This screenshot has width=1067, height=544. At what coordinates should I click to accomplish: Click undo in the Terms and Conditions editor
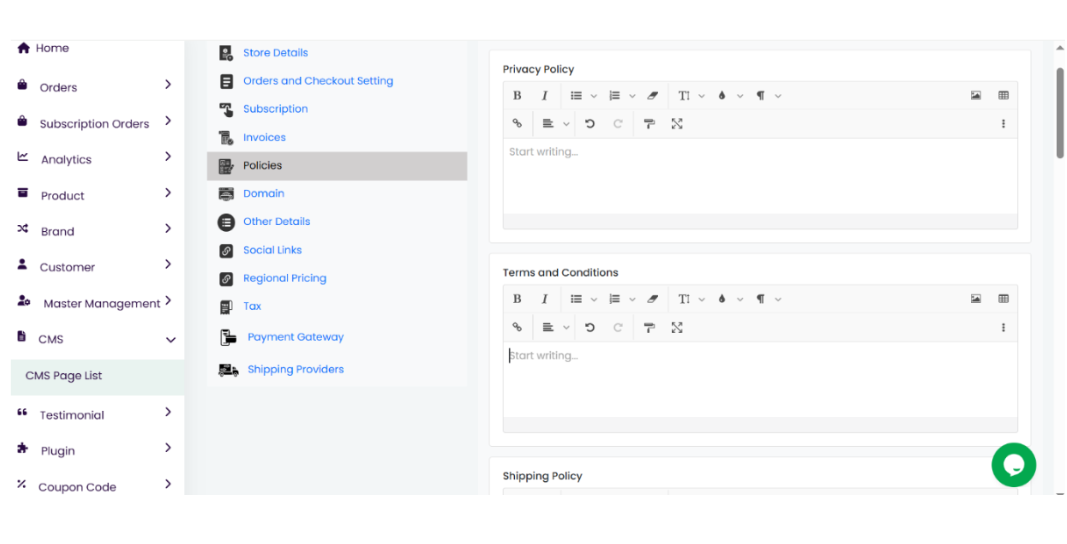click(590, 327)
